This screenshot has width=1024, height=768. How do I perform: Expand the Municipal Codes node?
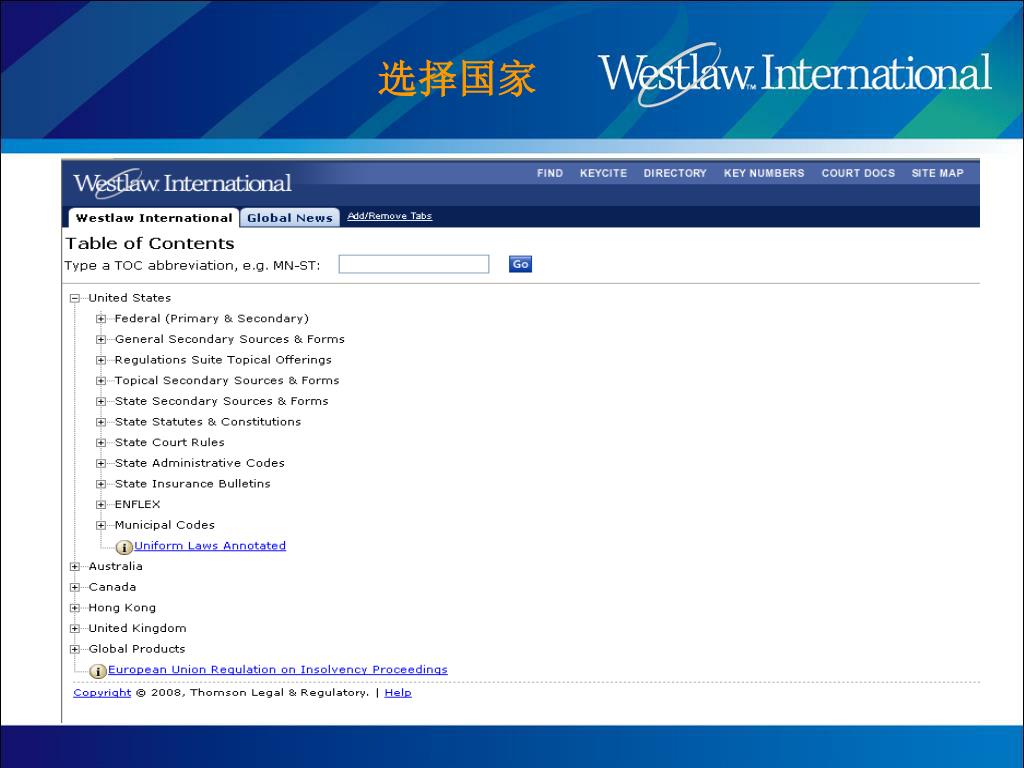101,526
